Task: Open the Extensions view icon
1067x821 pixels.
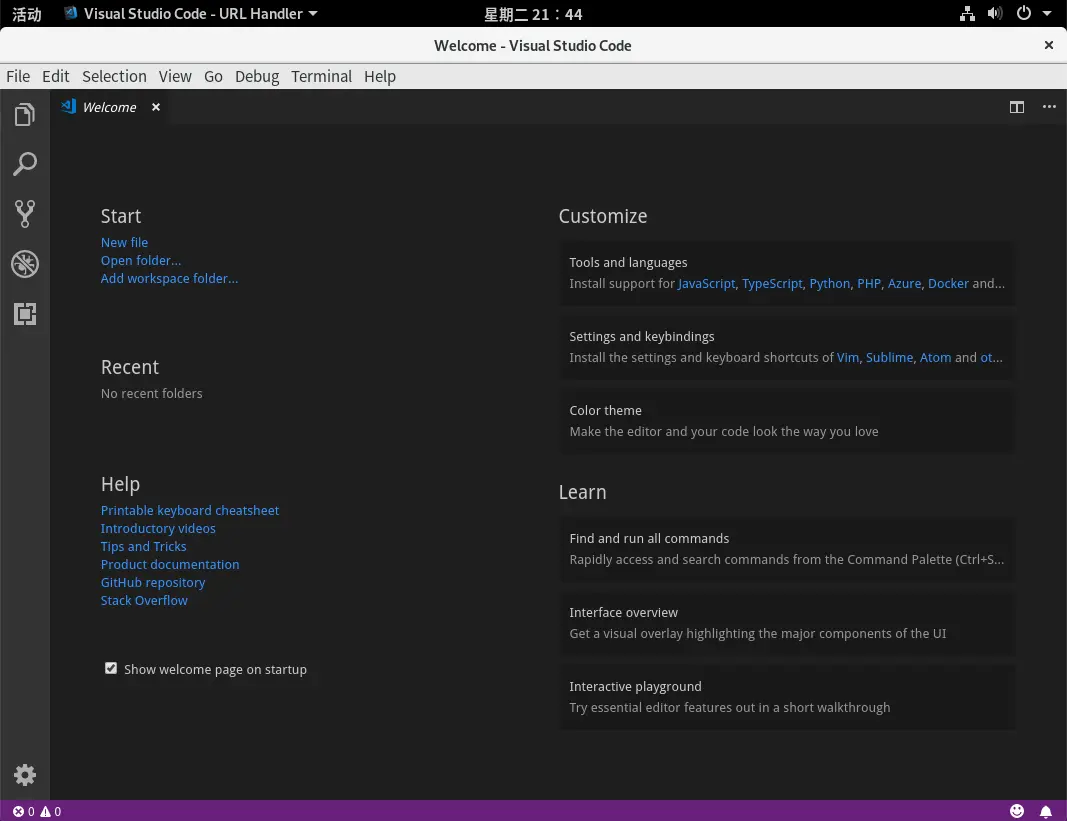Action: pos(25,314)
